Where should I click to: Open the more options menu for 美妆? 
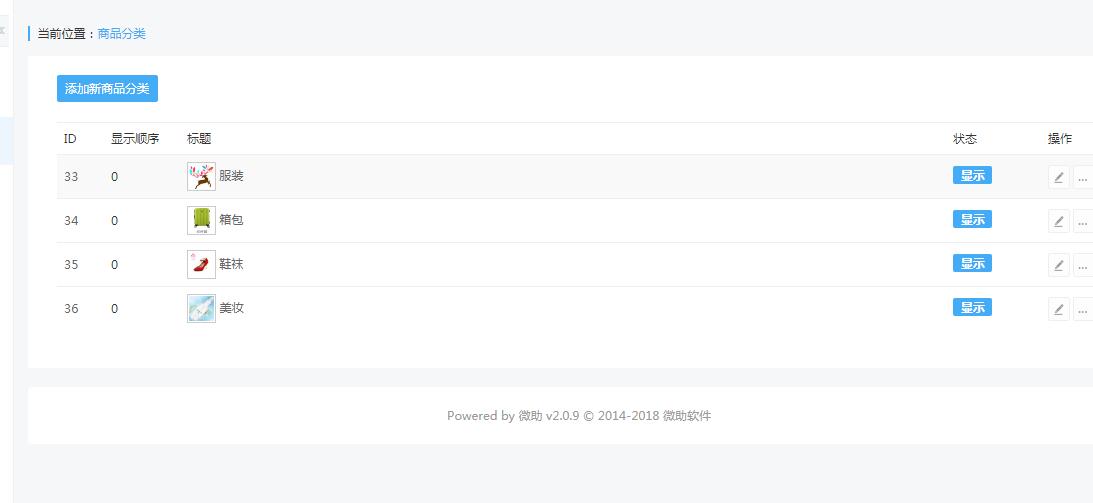1082,309
